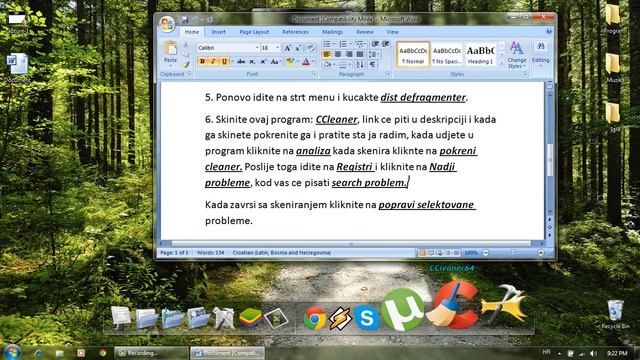The width and height of the screenshot is (640, 360).
Task: Increase the paragraph indent
Action: point(385,44)
